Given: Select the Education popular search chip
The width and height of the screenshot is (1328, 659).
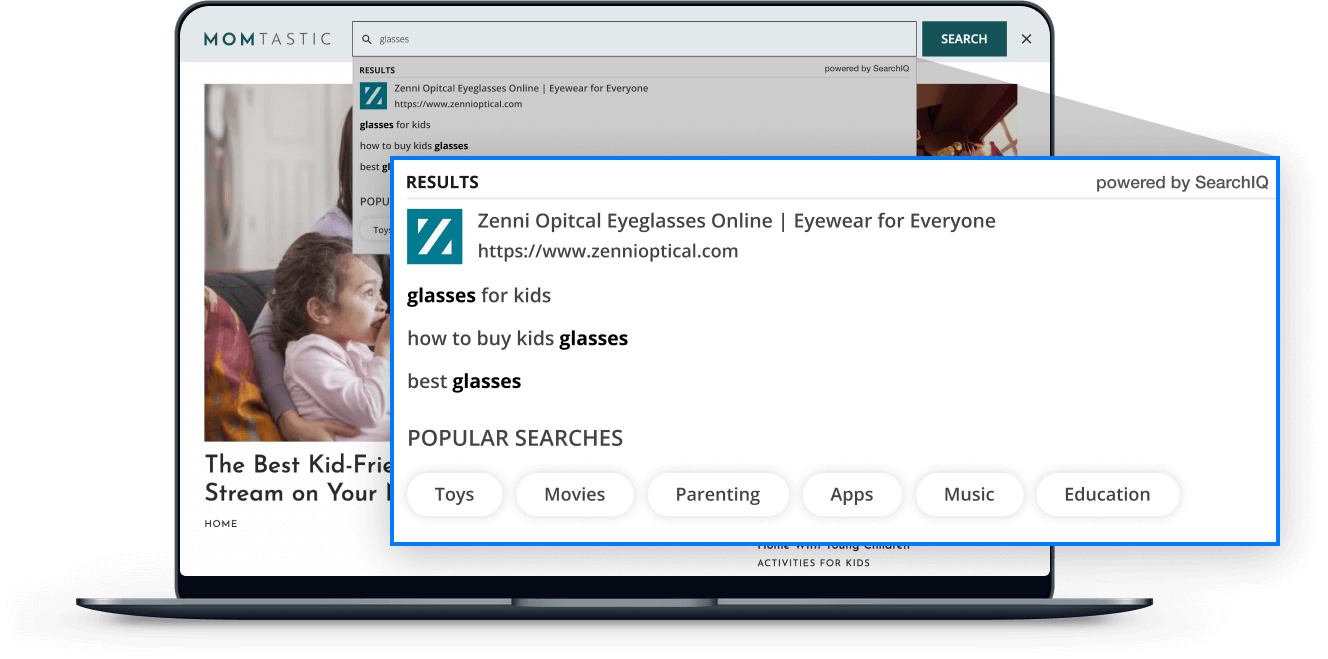Looking at the screenshot, I should pyautogui.click(x=1107, y=494).
